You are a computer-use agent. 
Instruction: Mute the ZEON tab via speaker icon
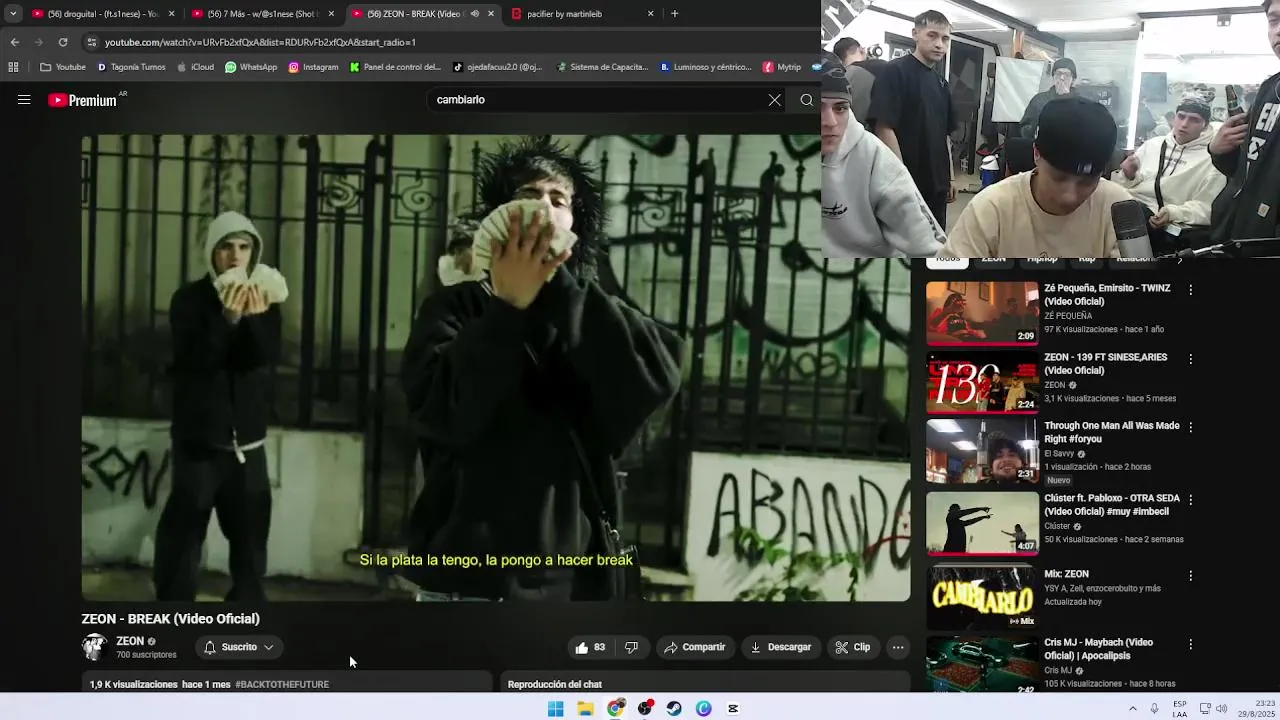click(x=474, y=14)
